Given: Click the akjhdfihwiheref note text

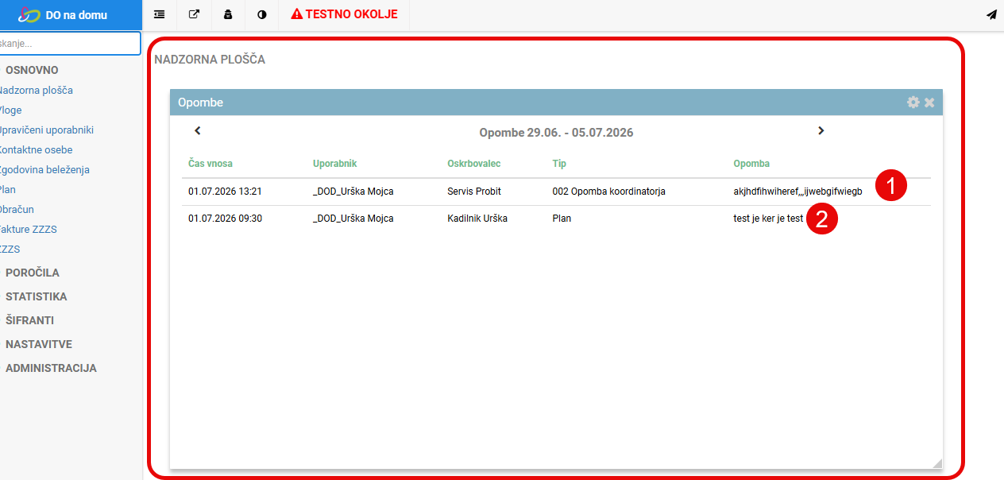Looking at the screenshot, I should pyautogui.click(x=798, y=191).
